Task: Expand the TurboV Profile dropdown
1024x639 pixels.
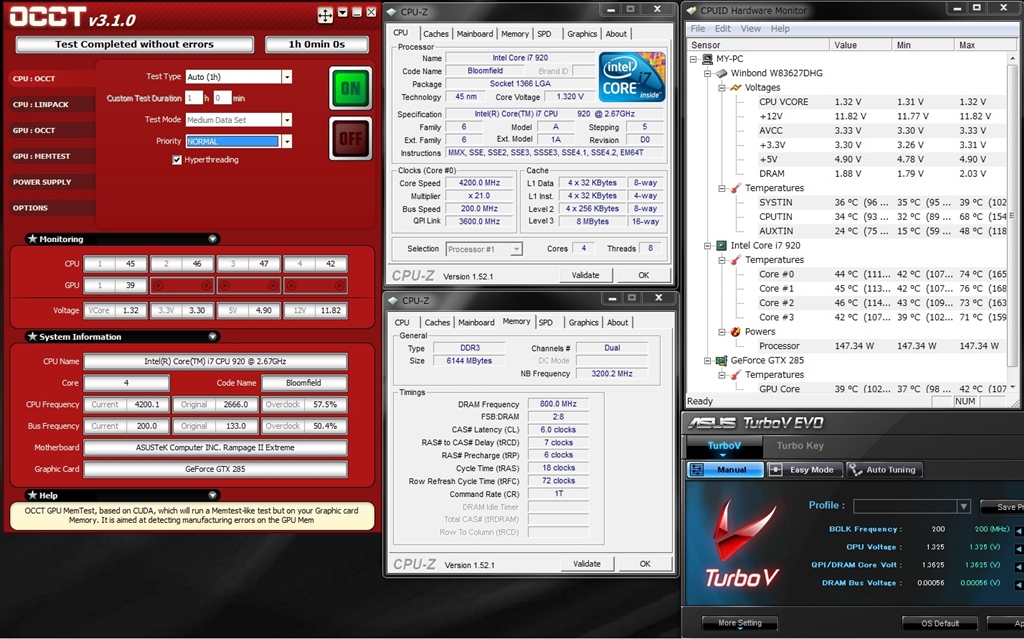Action: click(963, 507)
